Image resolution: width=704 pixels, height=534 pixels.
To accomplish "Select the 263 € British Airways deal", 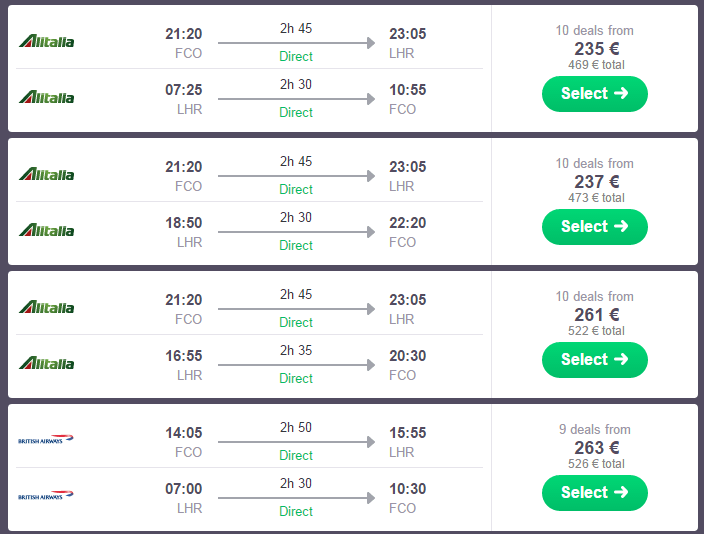I will (594, 493).
